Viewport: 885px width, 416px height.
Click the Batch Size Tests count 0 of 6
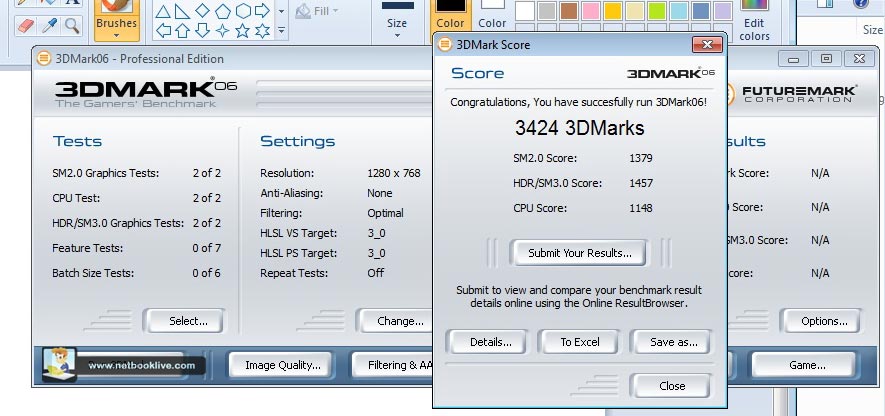(x=207, y=273)
